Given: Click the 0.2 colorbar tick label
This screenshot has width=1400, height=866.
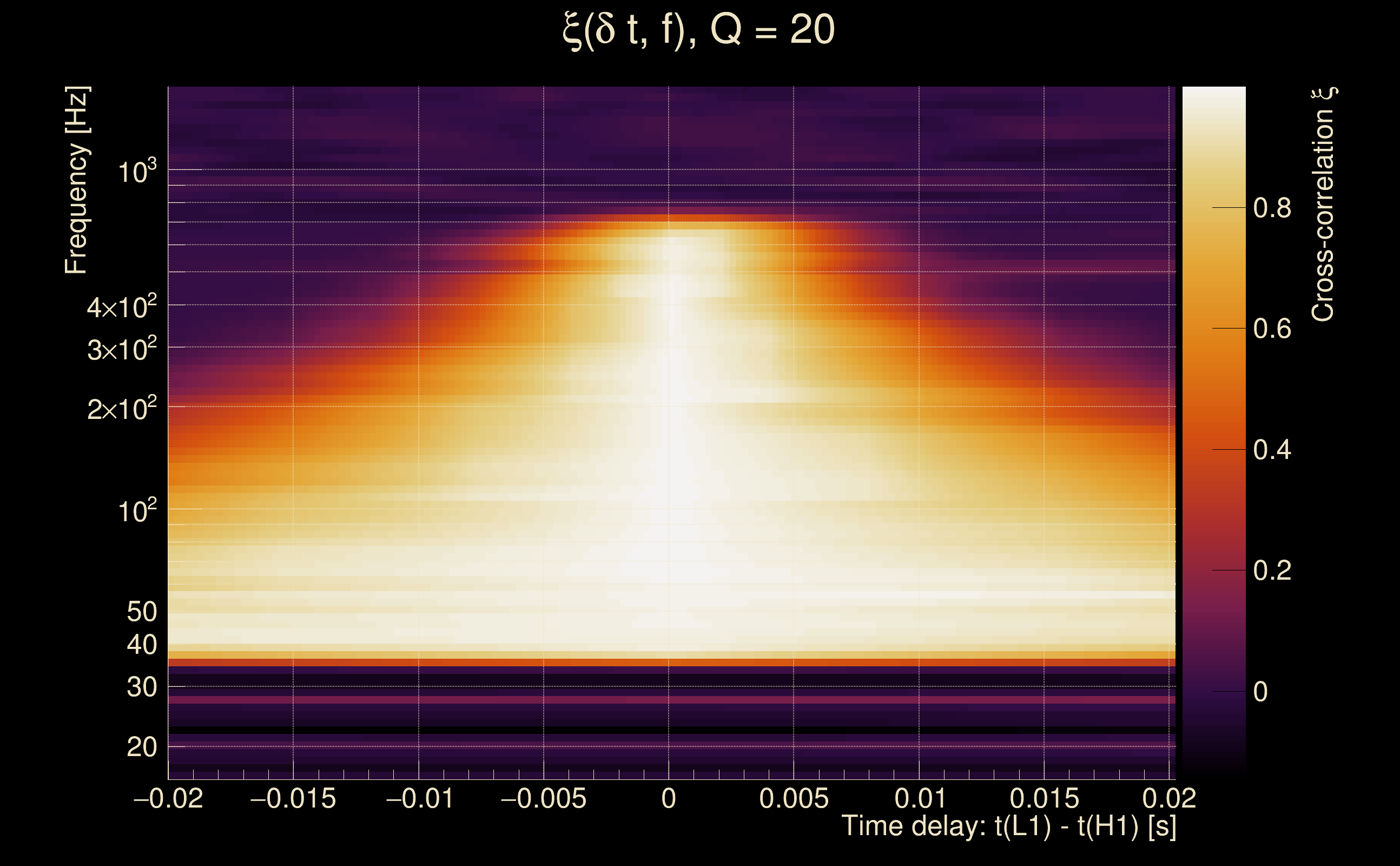Looking at the screenshot, I should pos(1272,570).
